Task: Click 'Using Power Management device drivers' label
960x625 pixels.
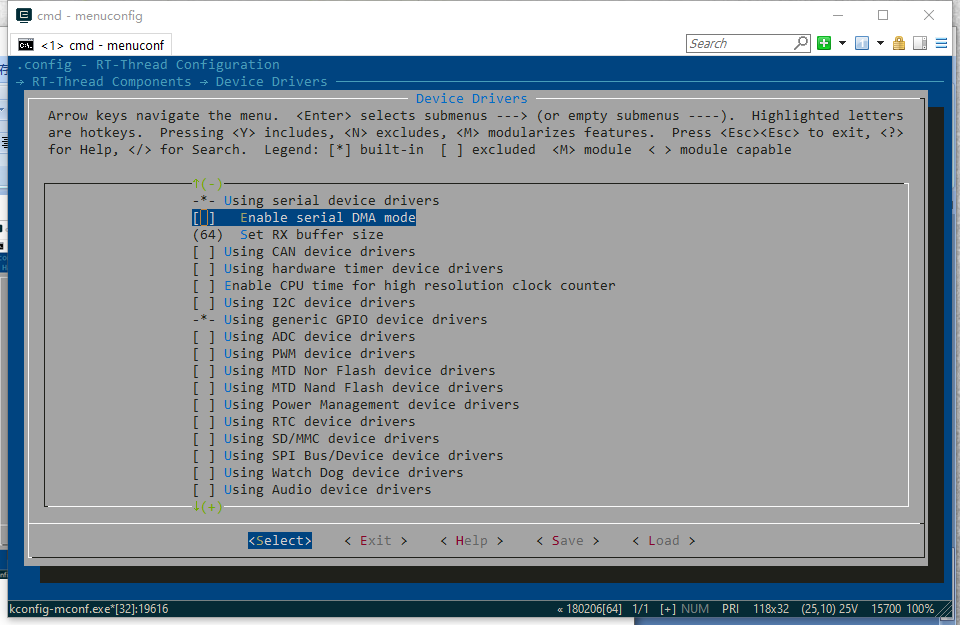Action: click(371, 405)
